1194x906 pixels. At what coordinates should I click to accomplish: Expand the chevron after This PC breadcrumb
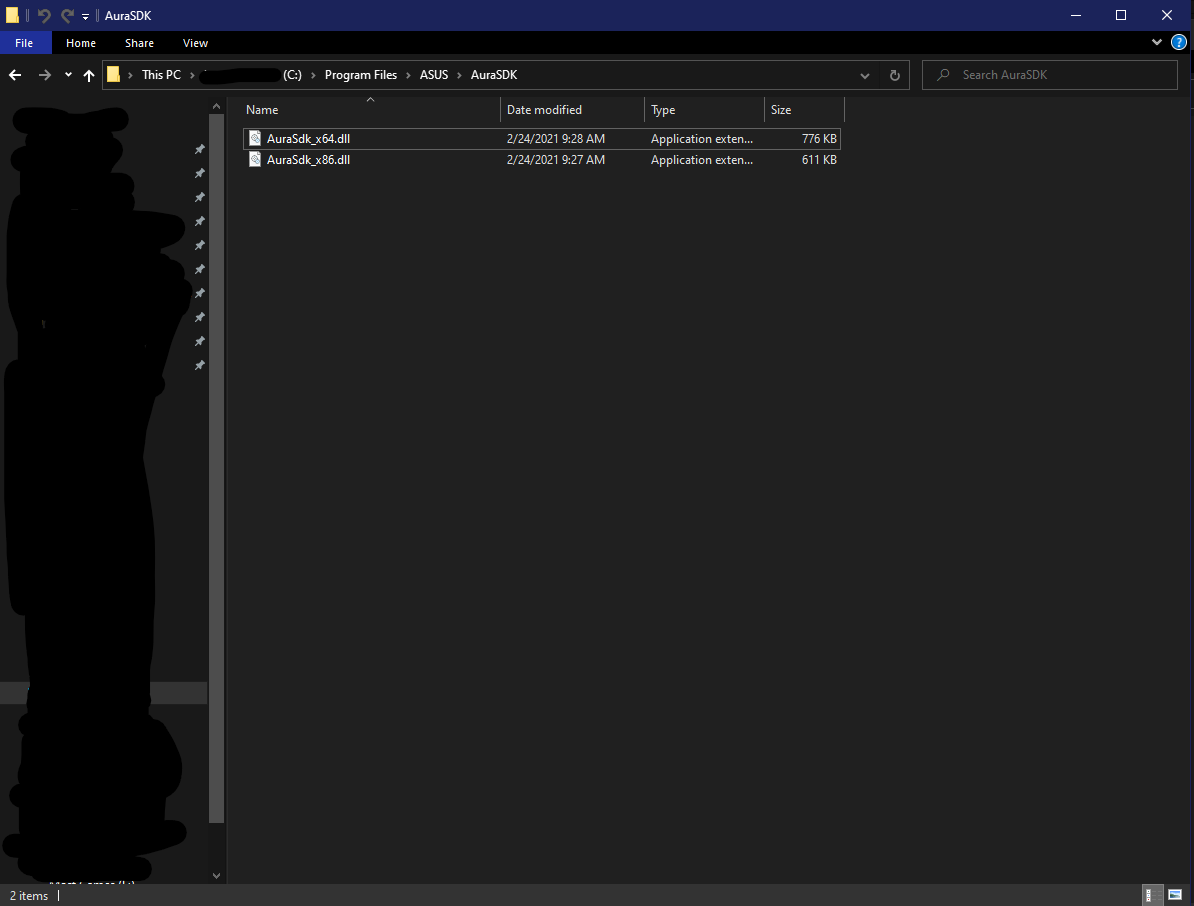(192, 75)
